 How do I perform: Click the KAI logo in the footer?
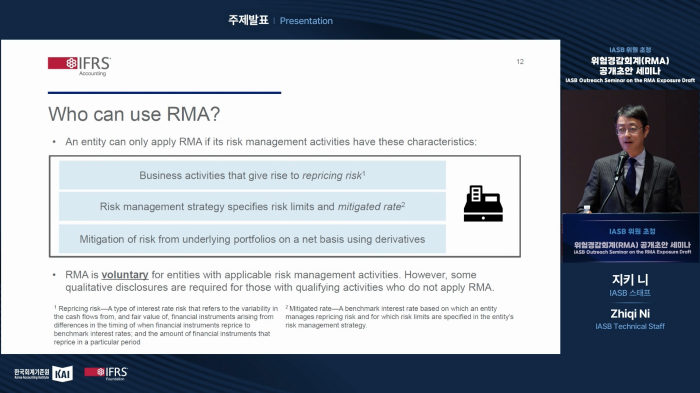(63, 373)
